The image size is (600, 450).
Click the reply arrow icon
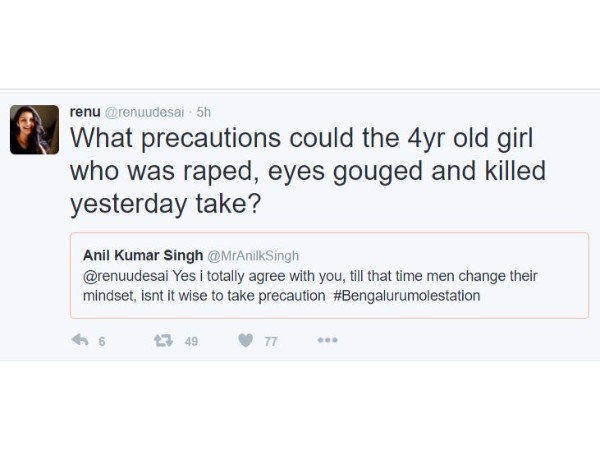80,341
